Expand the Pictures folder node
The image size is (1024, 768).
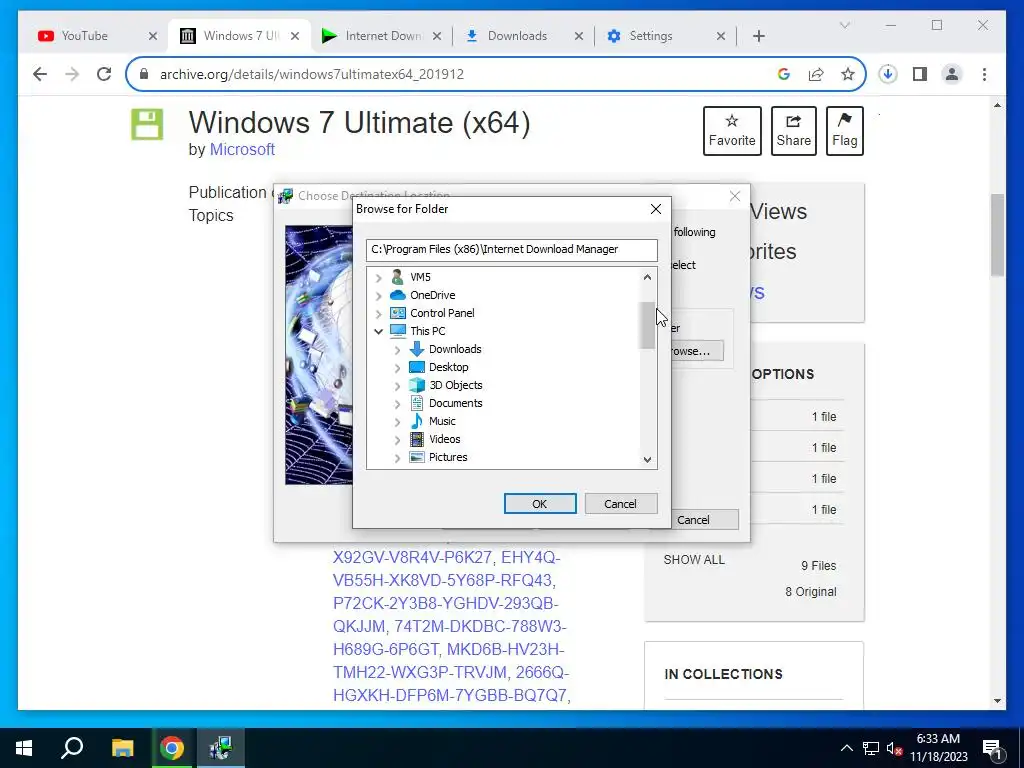tap(397, 458)
